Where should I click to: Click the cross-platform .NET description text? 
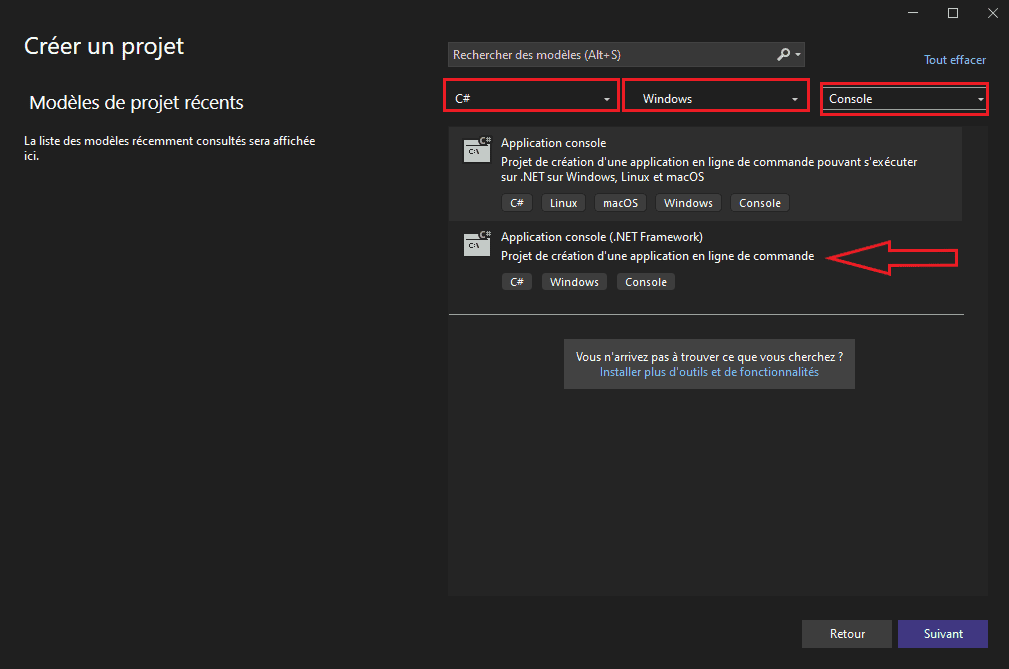pyautogui.click(x=709, y=169)
